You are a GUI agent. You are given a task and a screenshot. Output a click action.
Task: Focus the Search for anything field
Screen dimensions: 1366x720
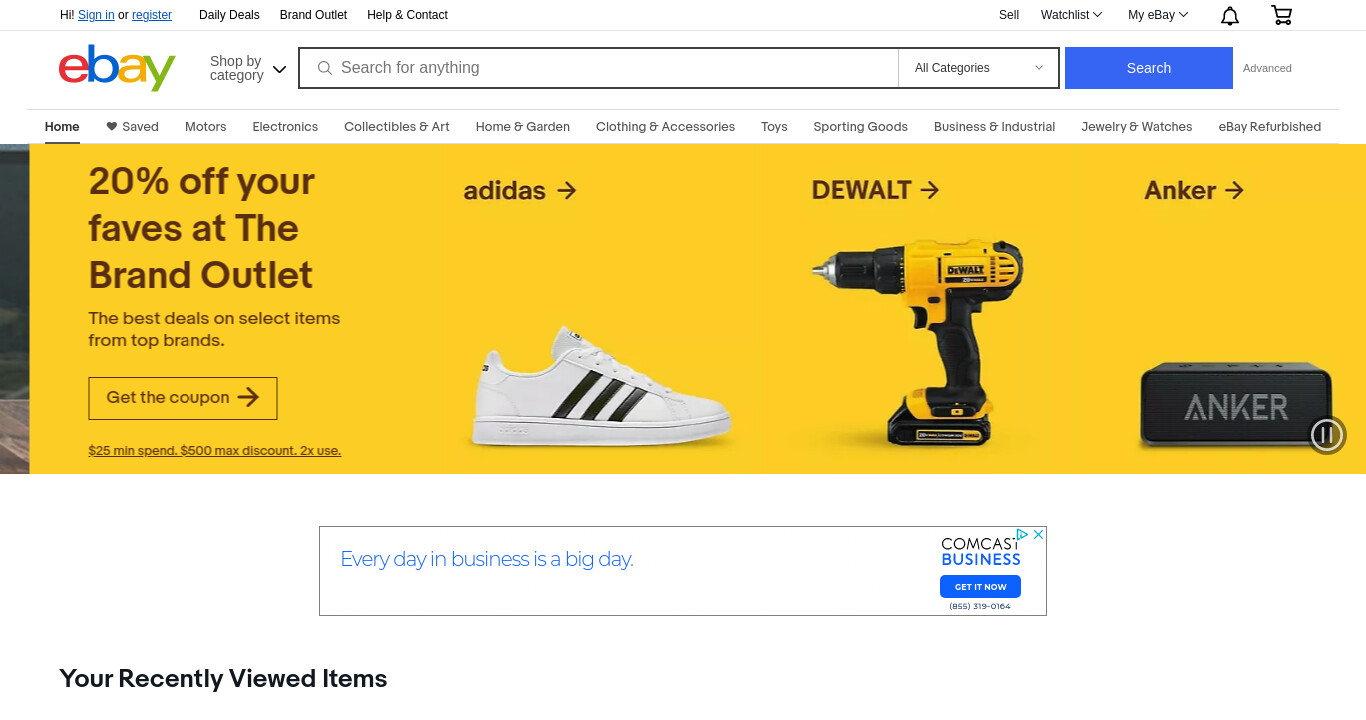point(598,68)
